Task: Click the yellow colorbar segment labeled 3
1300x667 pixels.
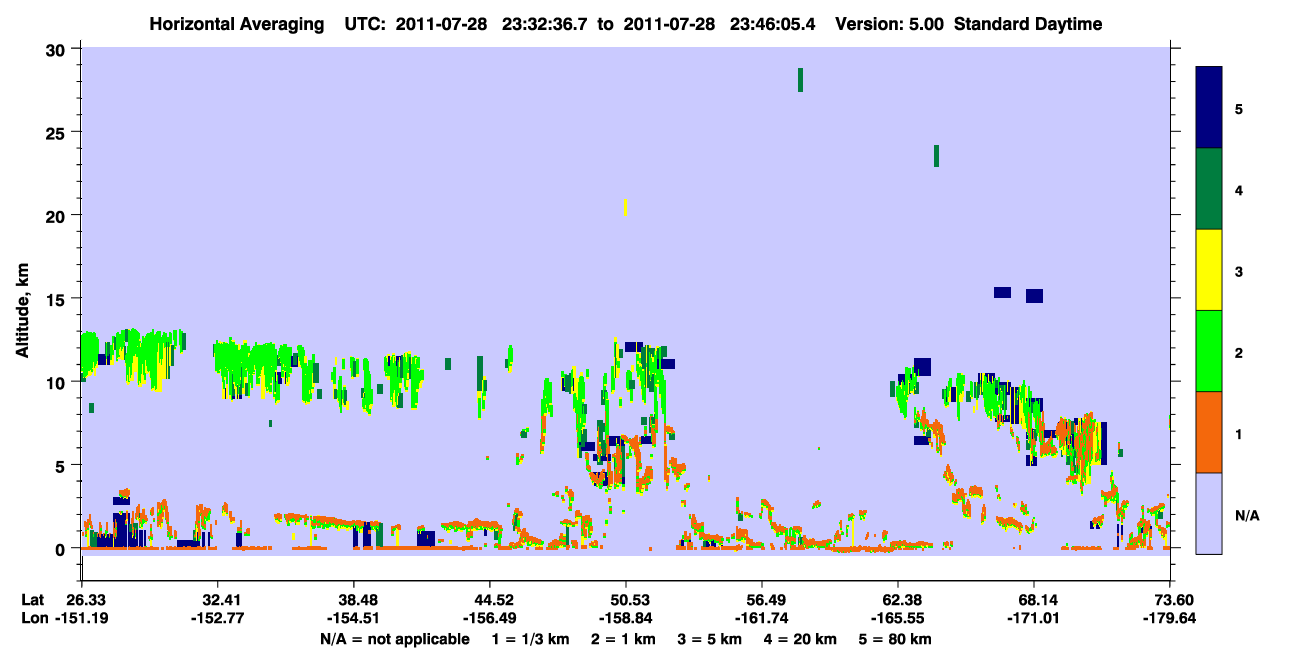Action: (1209, 270)
